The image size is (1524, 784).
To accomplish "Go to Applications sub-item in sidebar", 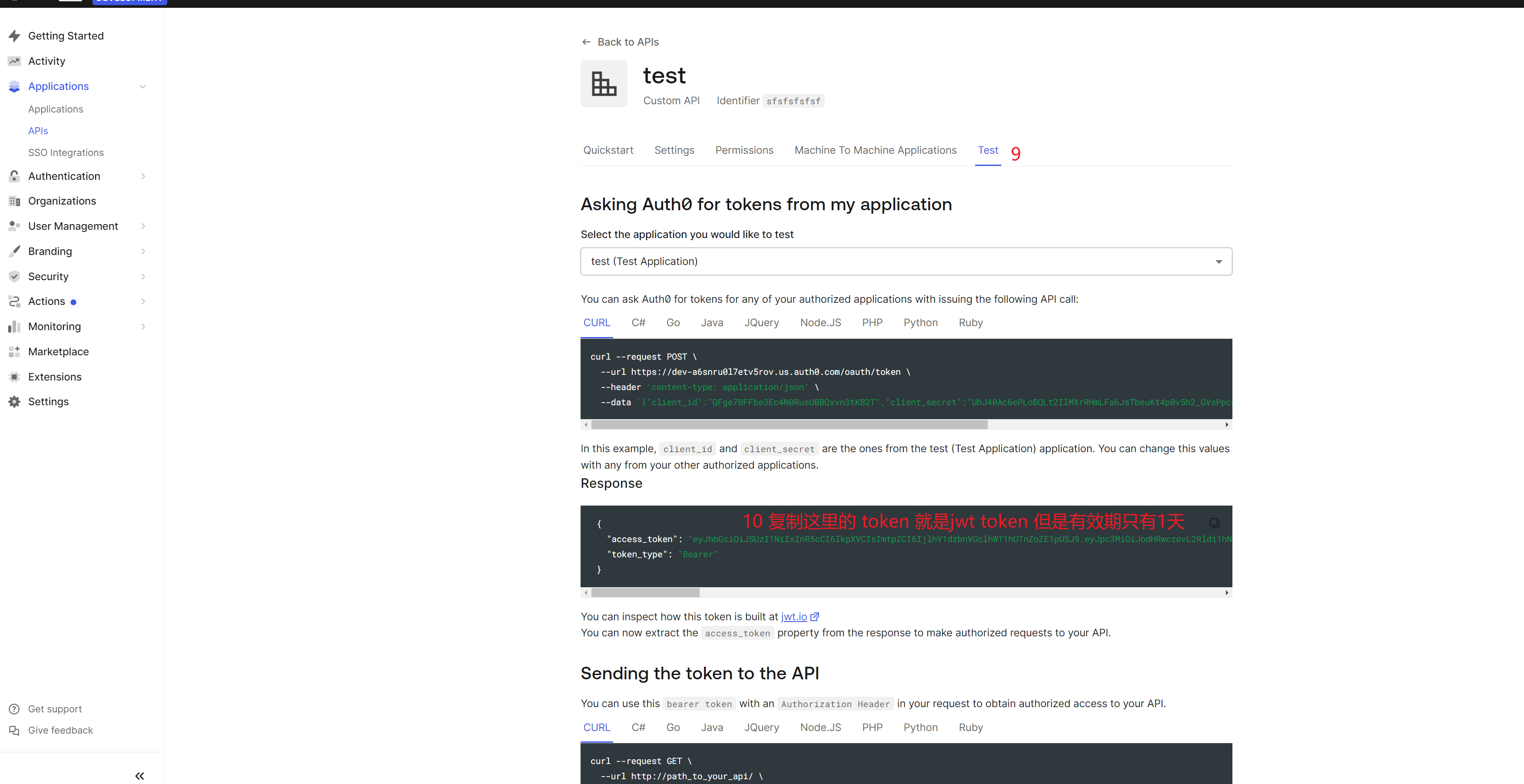I will pos(56,109).
